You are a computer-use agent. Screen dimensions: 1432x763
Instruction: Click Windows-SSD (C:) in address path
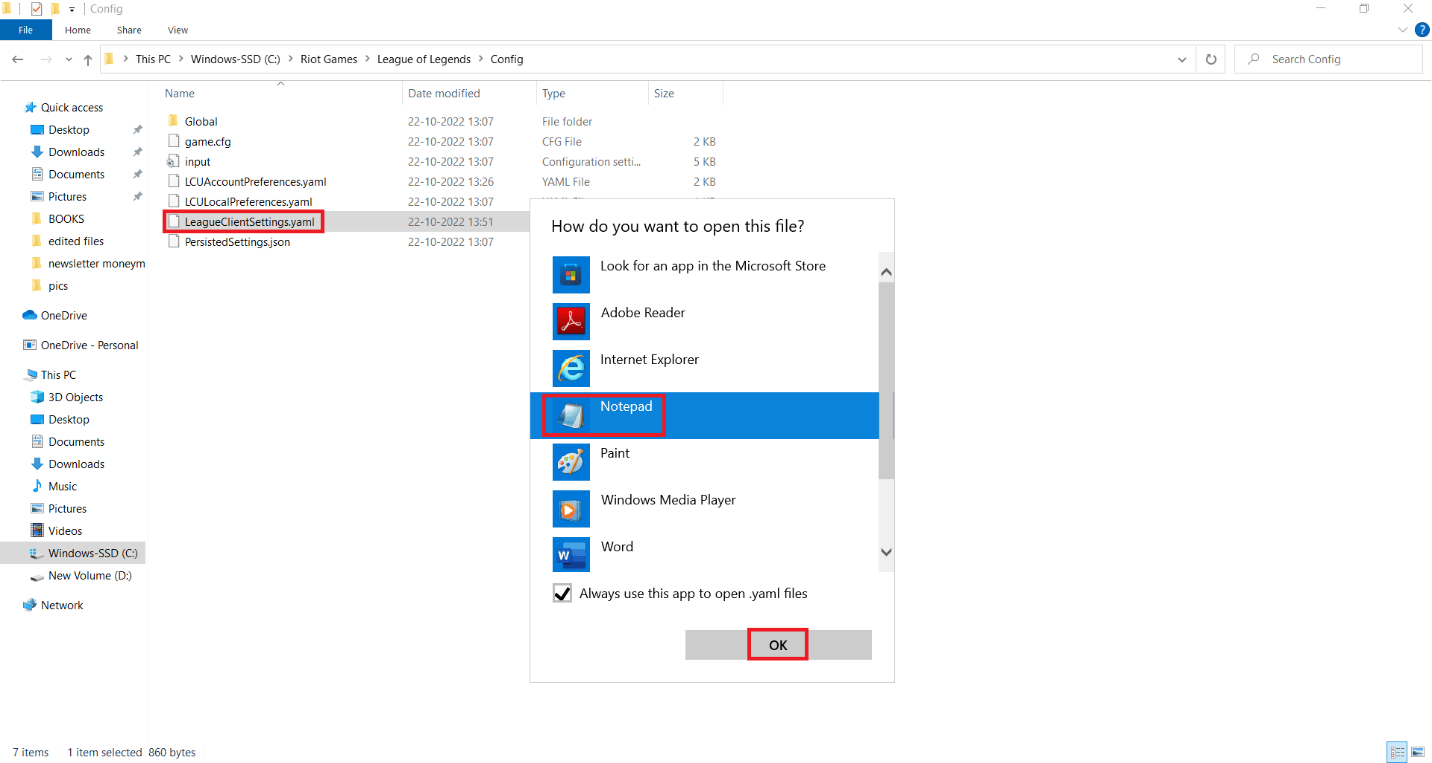236,59
